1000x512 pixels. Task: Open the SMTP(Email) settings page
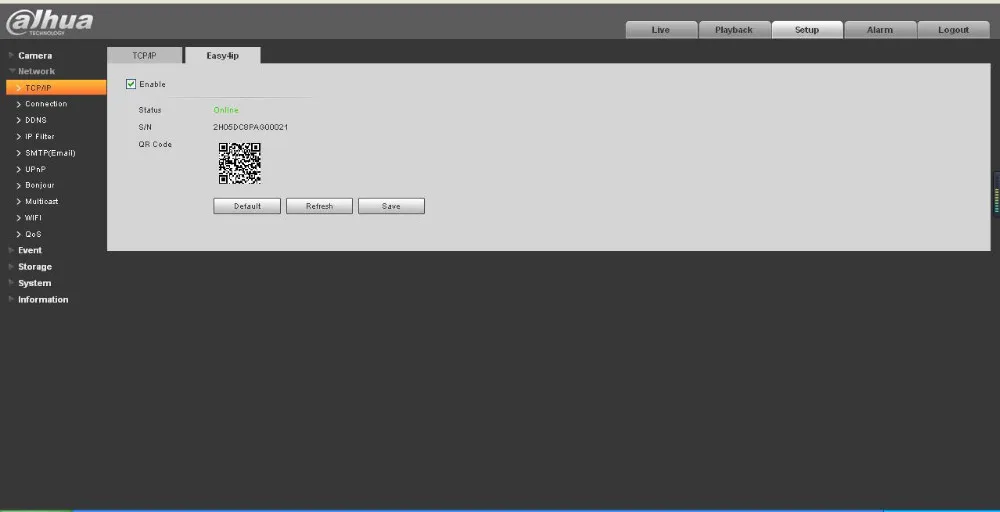pos(50,153)
